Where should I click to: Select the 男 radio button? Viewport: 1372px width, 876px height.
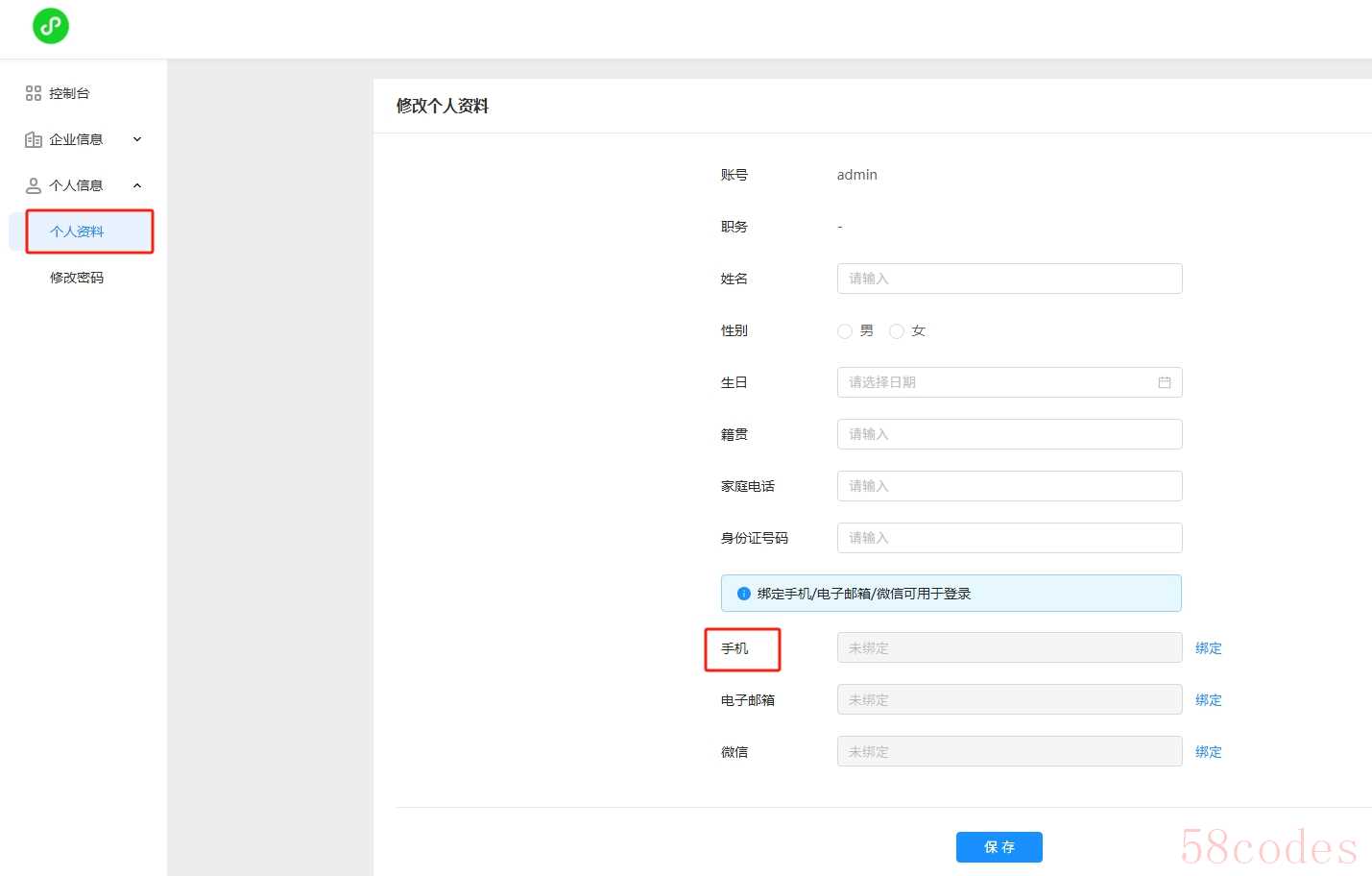845,331
